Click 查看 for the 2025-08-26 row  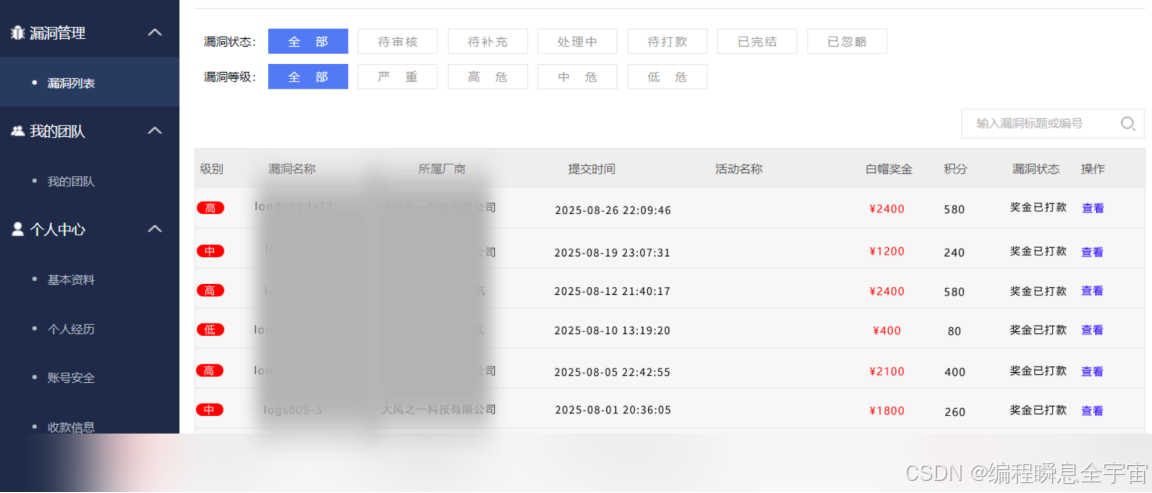point(1092,209)
